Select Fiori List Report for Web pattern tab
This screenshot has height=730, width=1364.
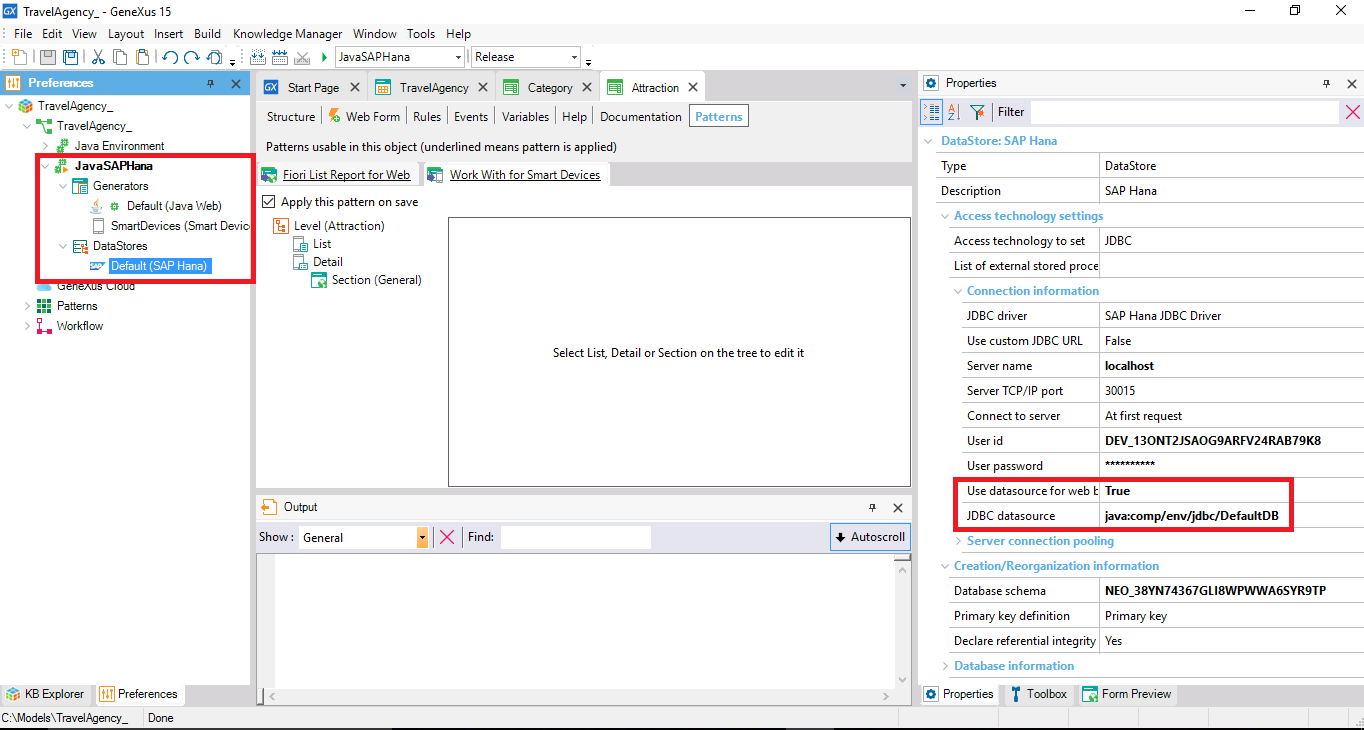tap(337, 175)
